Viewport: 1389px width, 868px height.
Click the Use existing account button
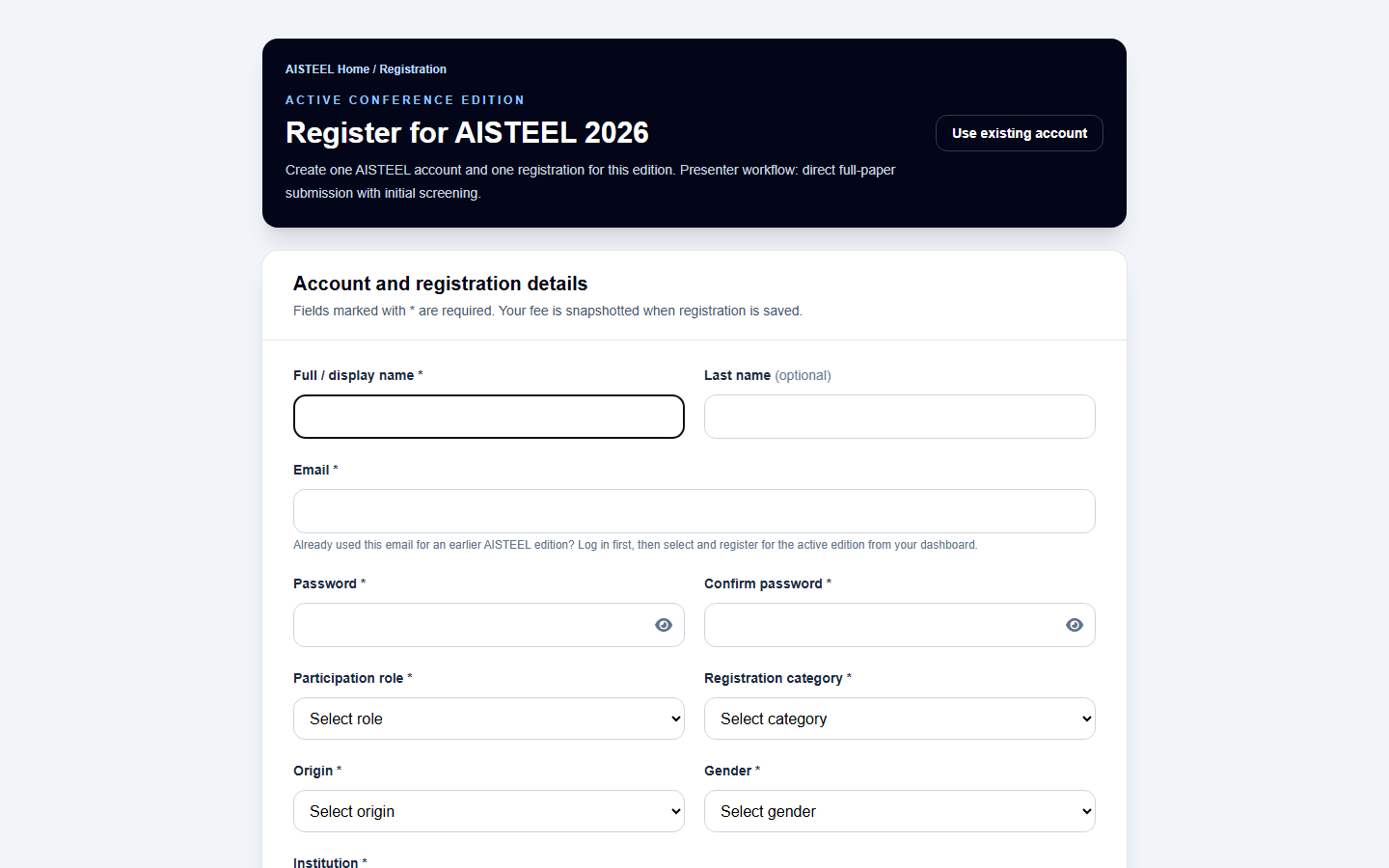[1020, 133]
